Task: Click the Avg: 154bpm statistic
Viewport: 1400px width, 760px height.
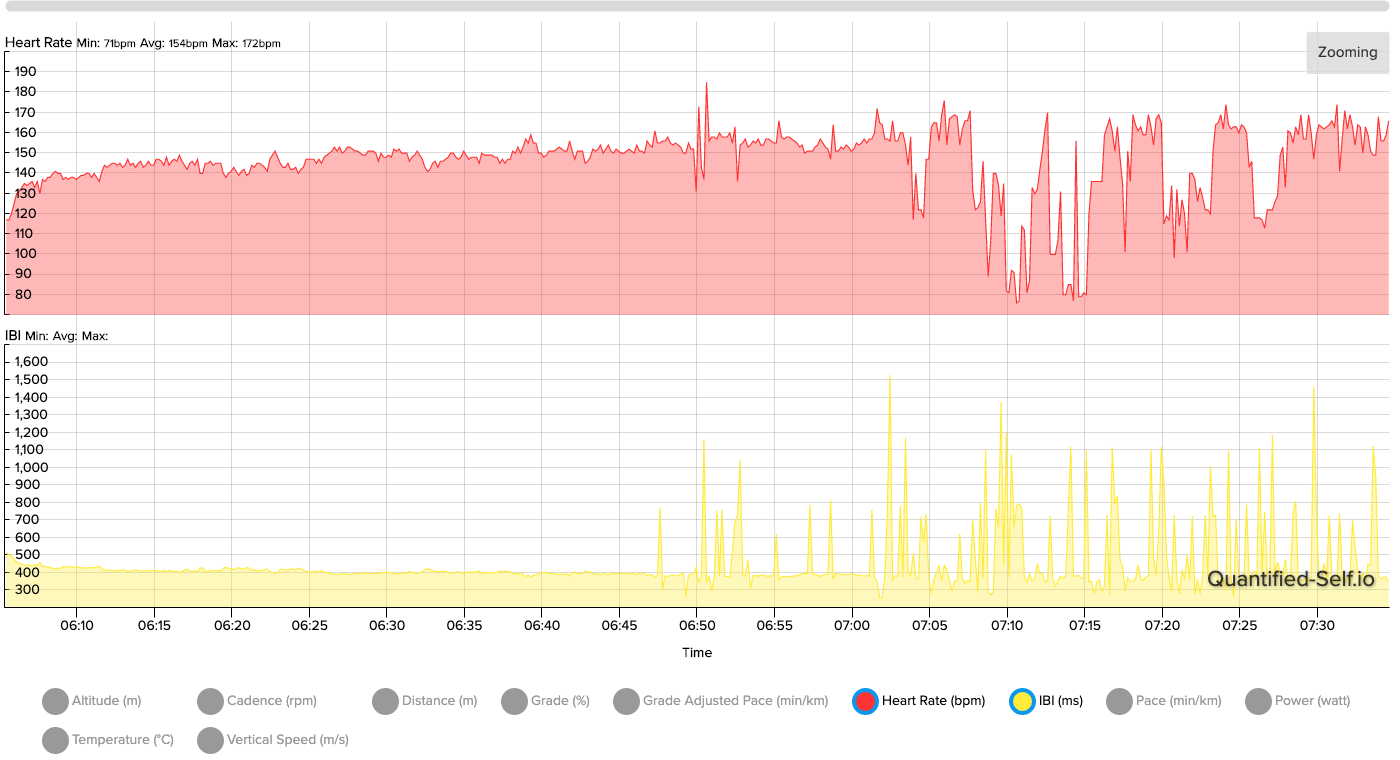Action: coord(174,44)
